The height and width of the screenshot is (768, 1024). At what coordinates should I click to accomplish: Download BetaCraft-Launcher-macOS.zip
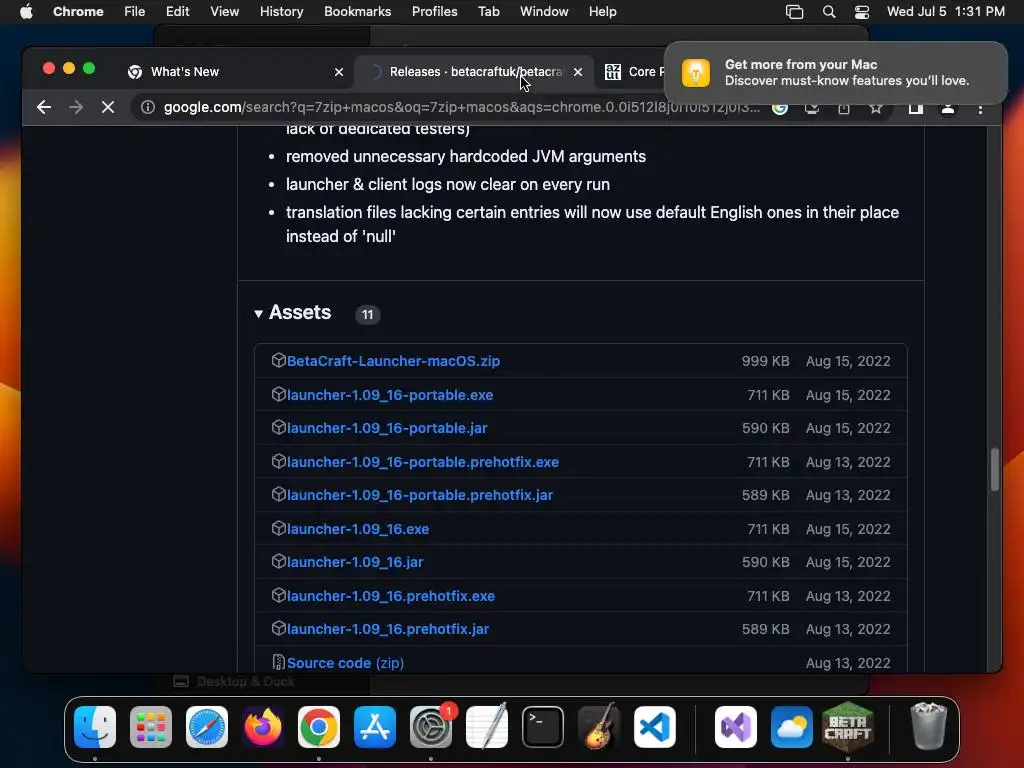[x=393, y=361]
